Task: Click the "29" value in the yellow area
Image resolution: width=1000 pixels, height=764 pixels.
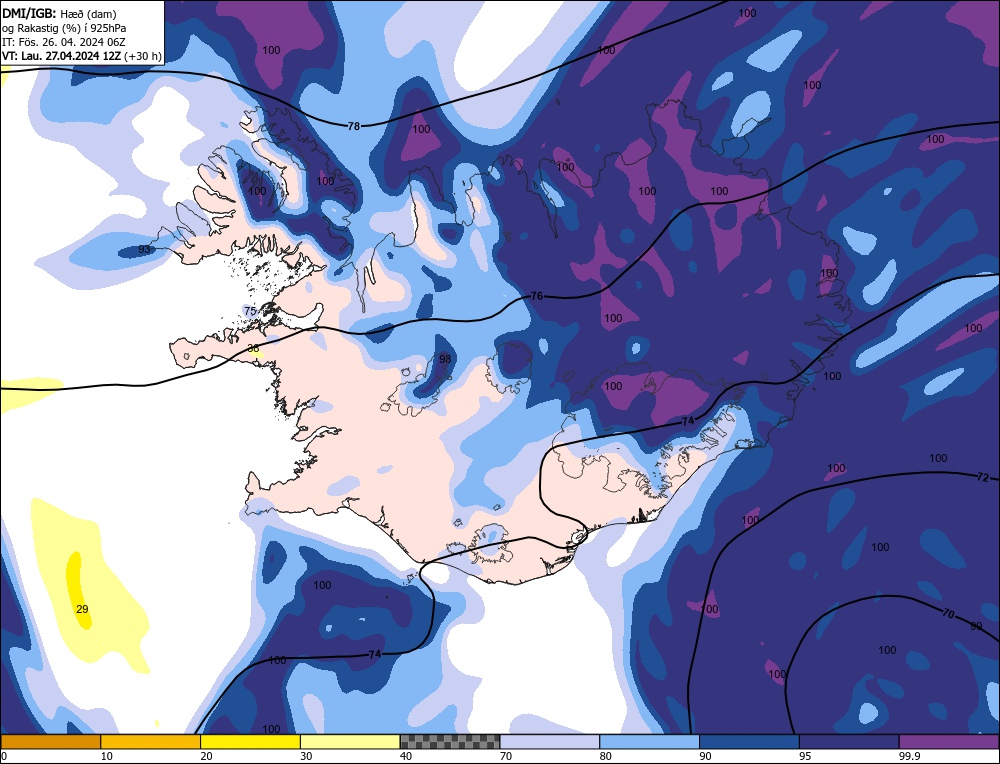Action: (x=82, y=609)
